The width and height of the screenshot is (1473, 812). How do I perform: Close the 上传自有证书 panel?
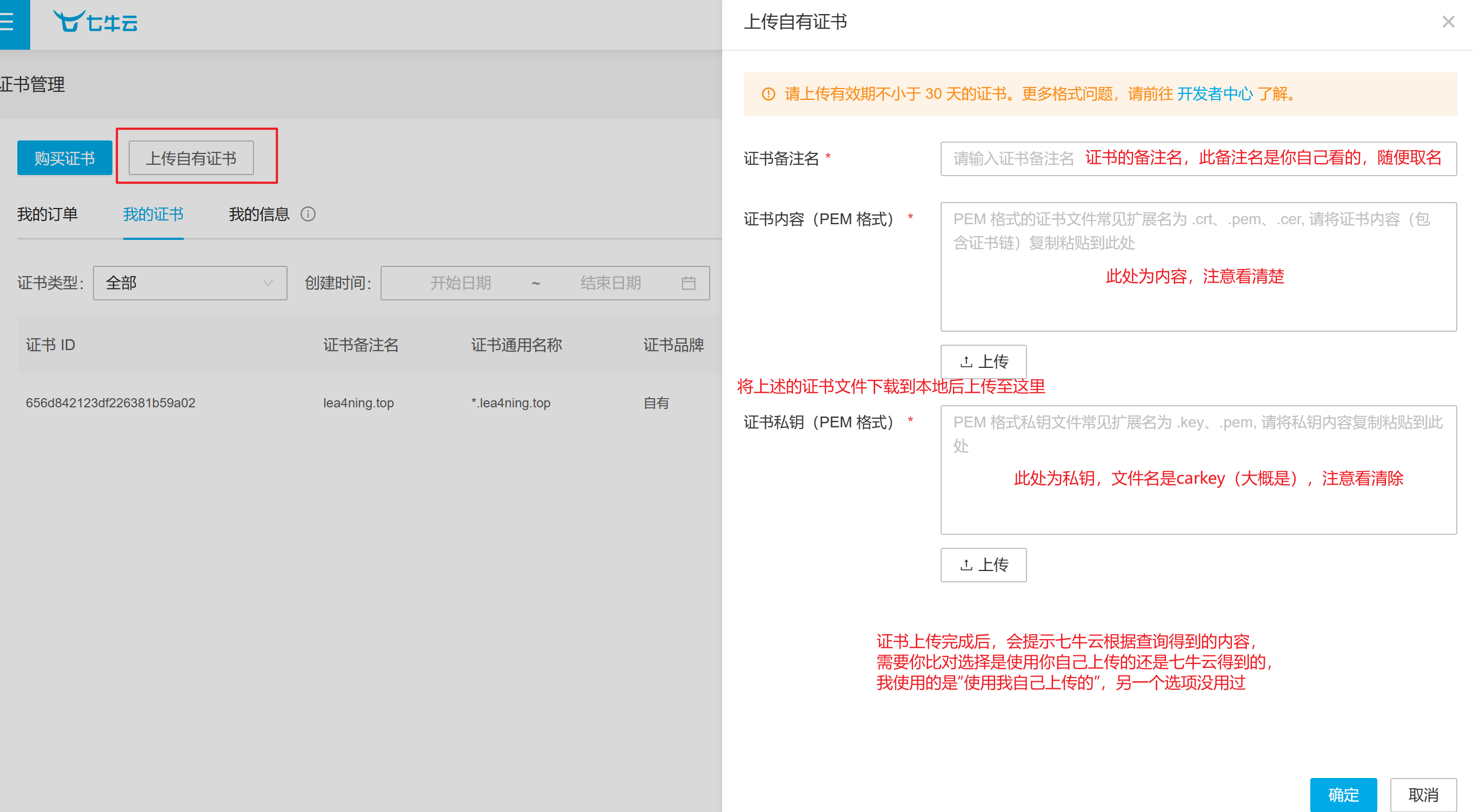click(x=1448, y=22)
